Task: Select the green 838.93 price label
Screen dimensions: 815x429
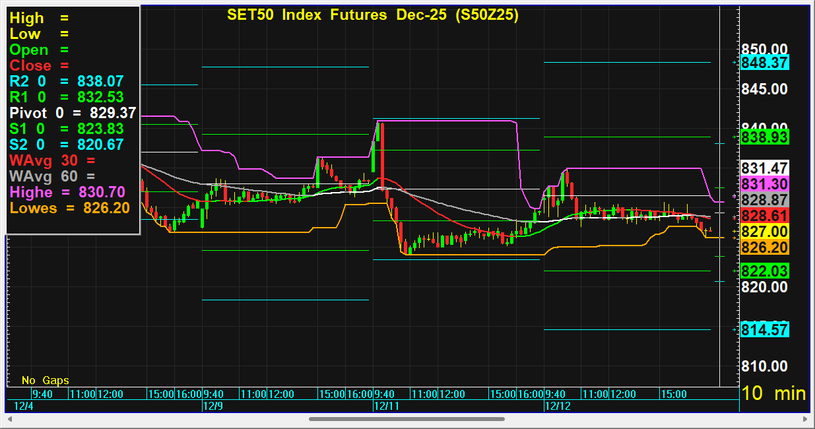Action: [x=765, y=137]
